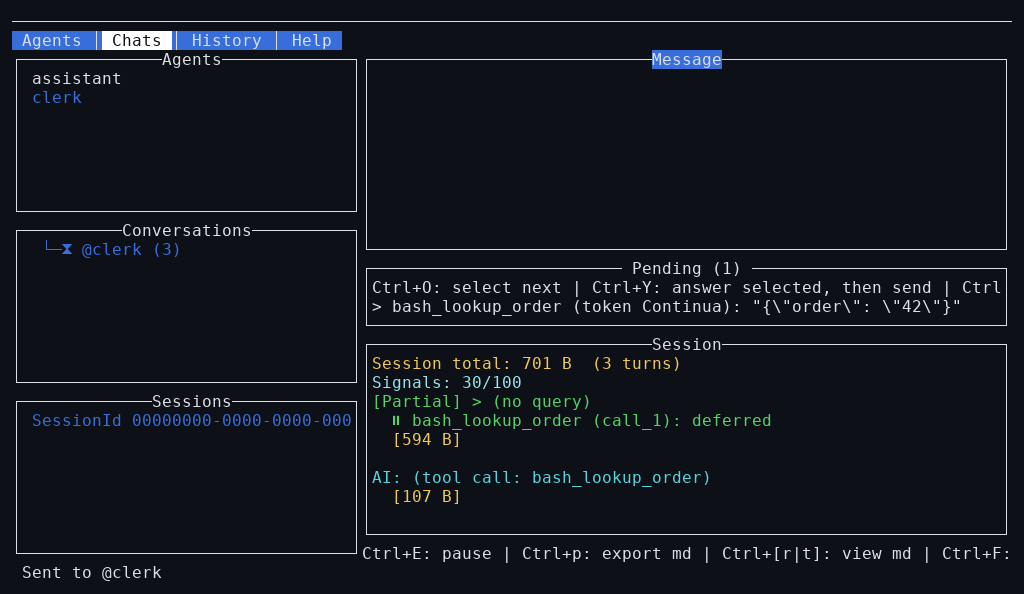
Task: Click the [Partial] > (no query) line
Action: point(481,401)
